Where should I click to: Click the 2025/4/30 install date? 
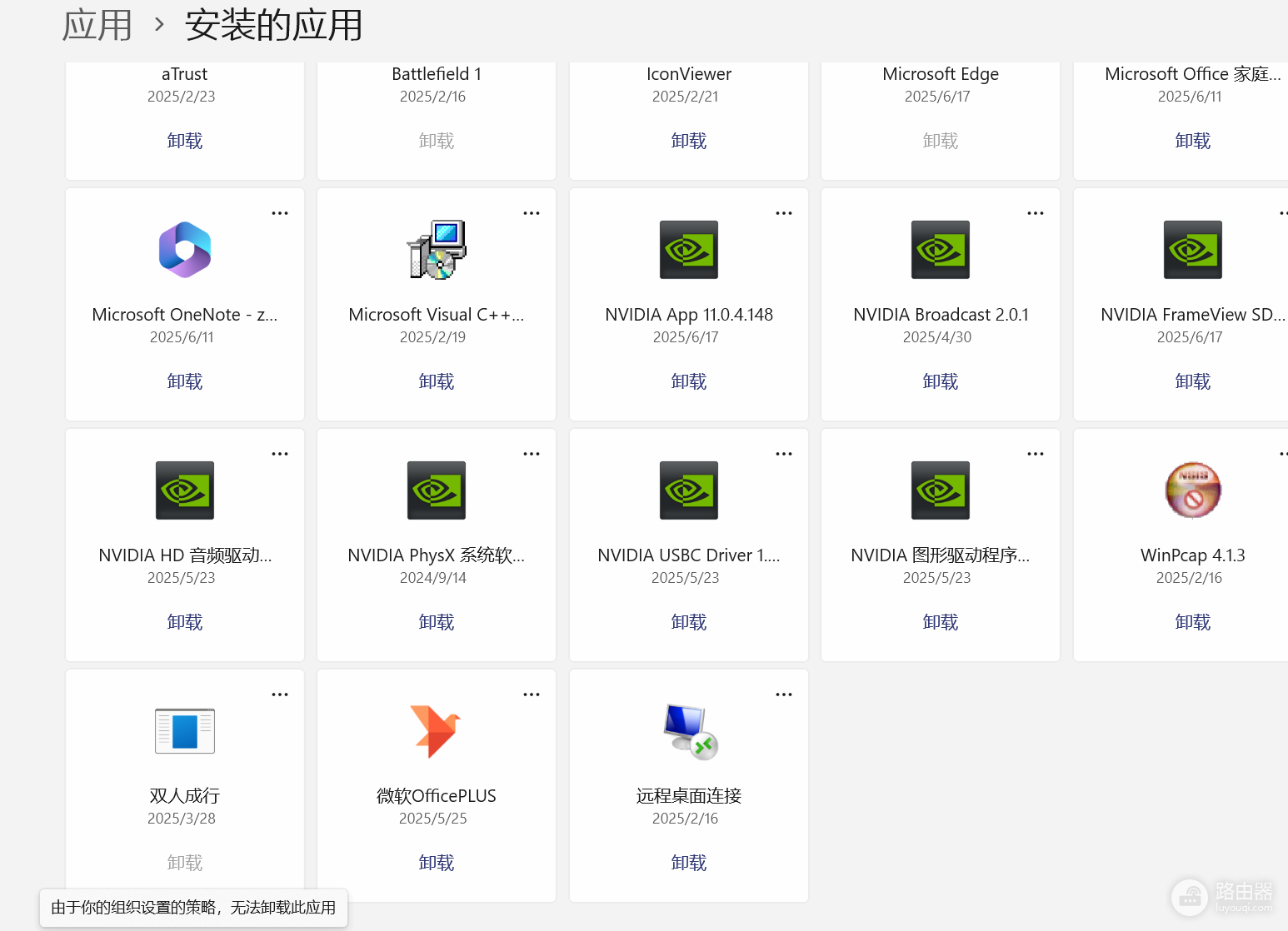937,337
